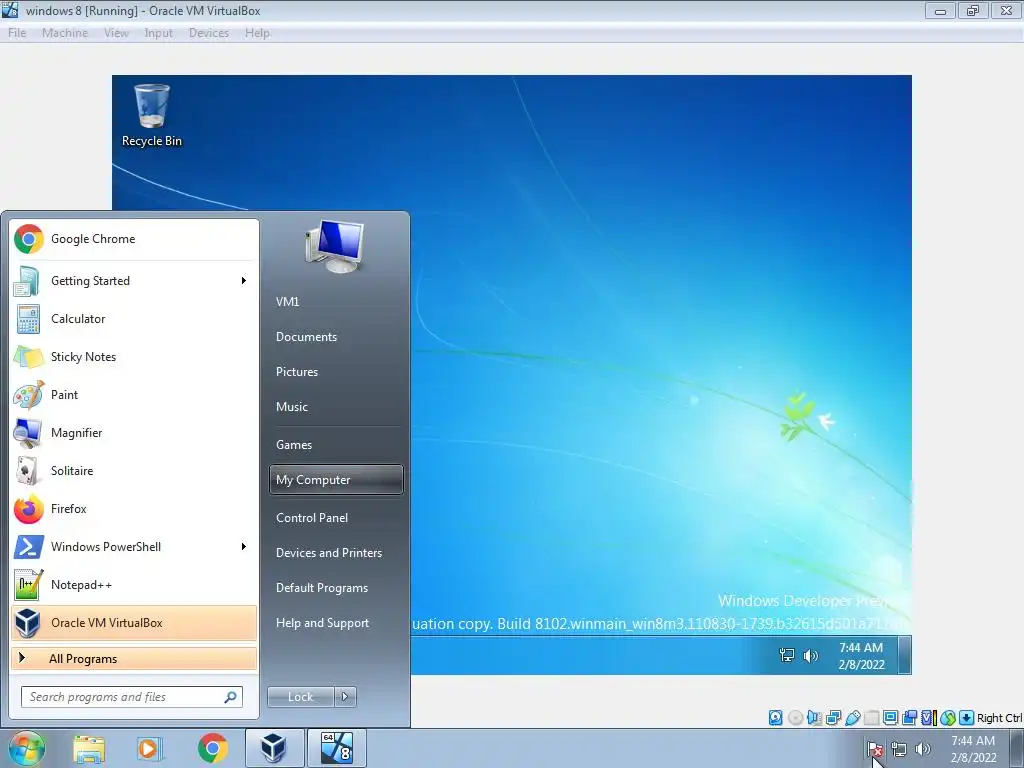Click the VirtualBox recording status indicator
Viewport: 1024px width, 768px height.
coord(909,718)
